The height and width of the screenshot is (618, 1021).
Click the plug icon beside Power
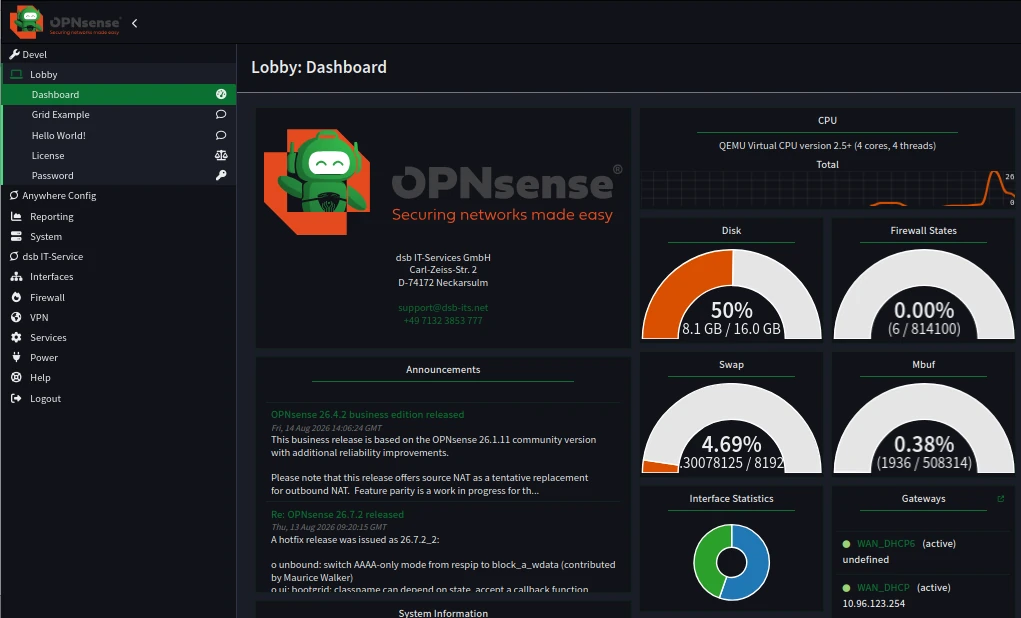tap(16, 357)
